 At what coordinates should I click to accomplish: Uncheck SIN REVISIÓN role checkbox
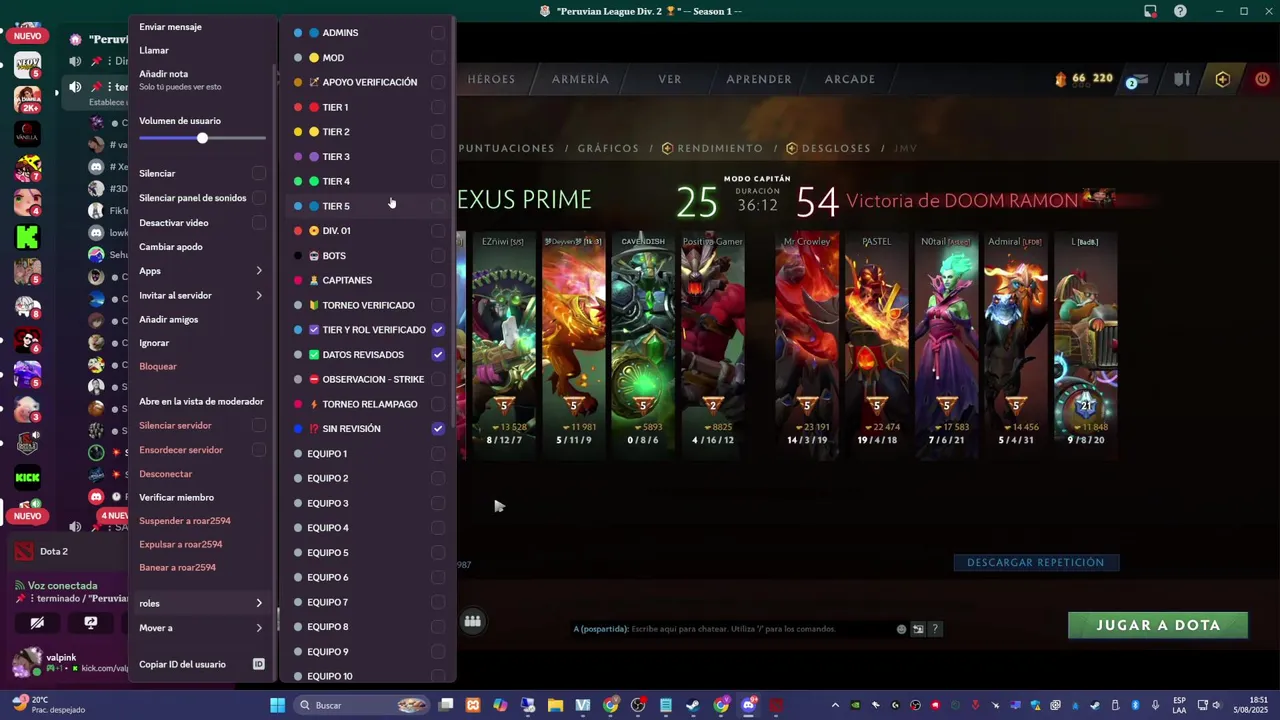click(438, 429)
